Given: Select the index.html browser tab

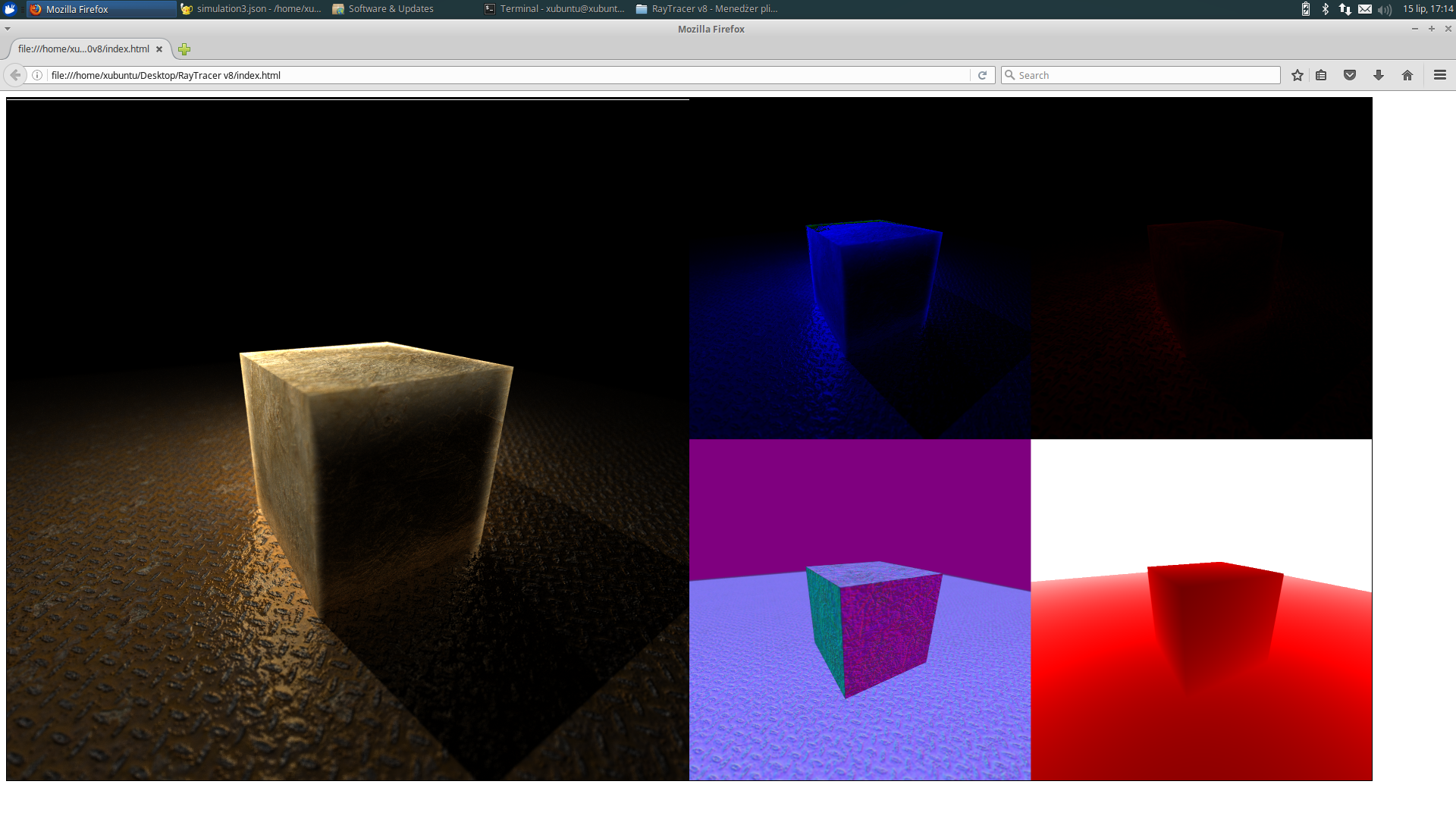Looking at the screenshot, I should 83,49.
